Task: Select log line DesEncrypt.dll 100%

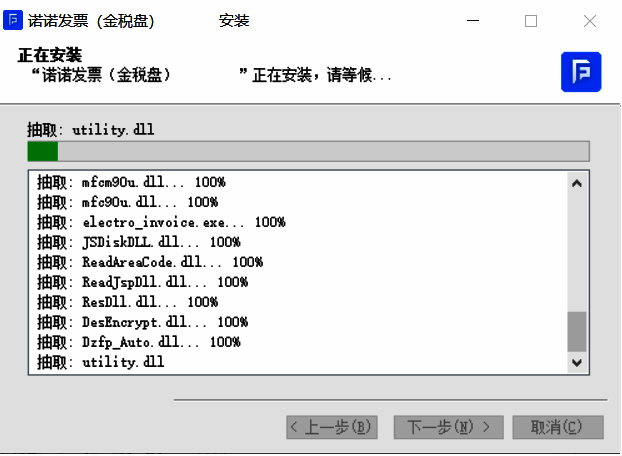Action: click(142, 322)
